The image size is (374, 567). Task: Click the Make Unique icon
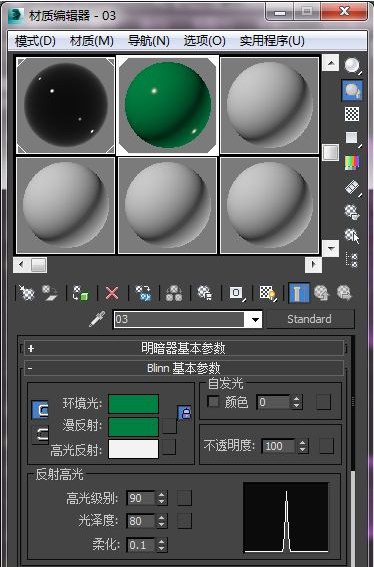[174, 293]
